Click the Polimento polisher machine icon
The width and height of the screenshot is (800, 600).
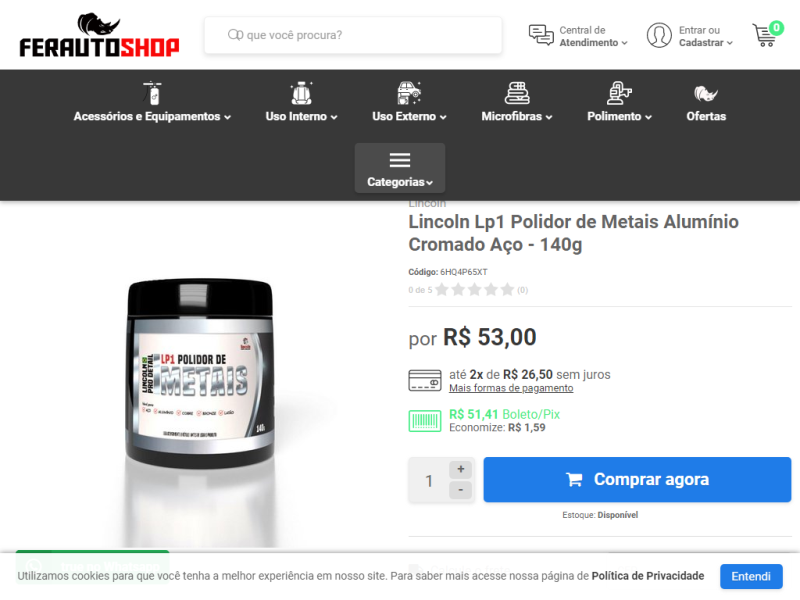(x=619, y=93)
